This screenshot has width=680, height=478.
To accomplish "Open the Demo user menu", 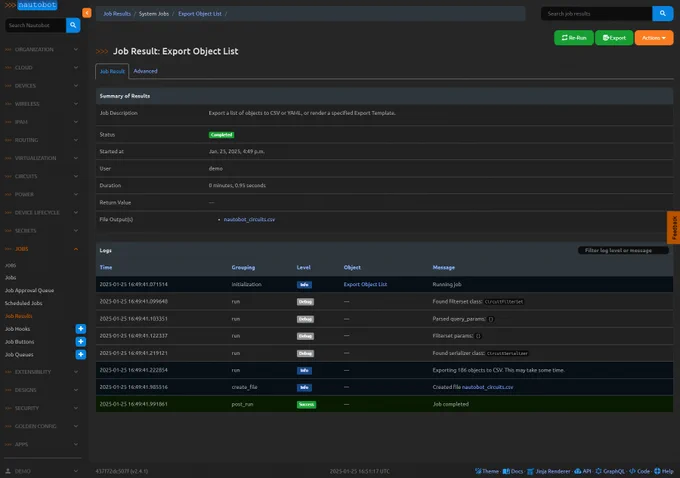I will [42, 471].
